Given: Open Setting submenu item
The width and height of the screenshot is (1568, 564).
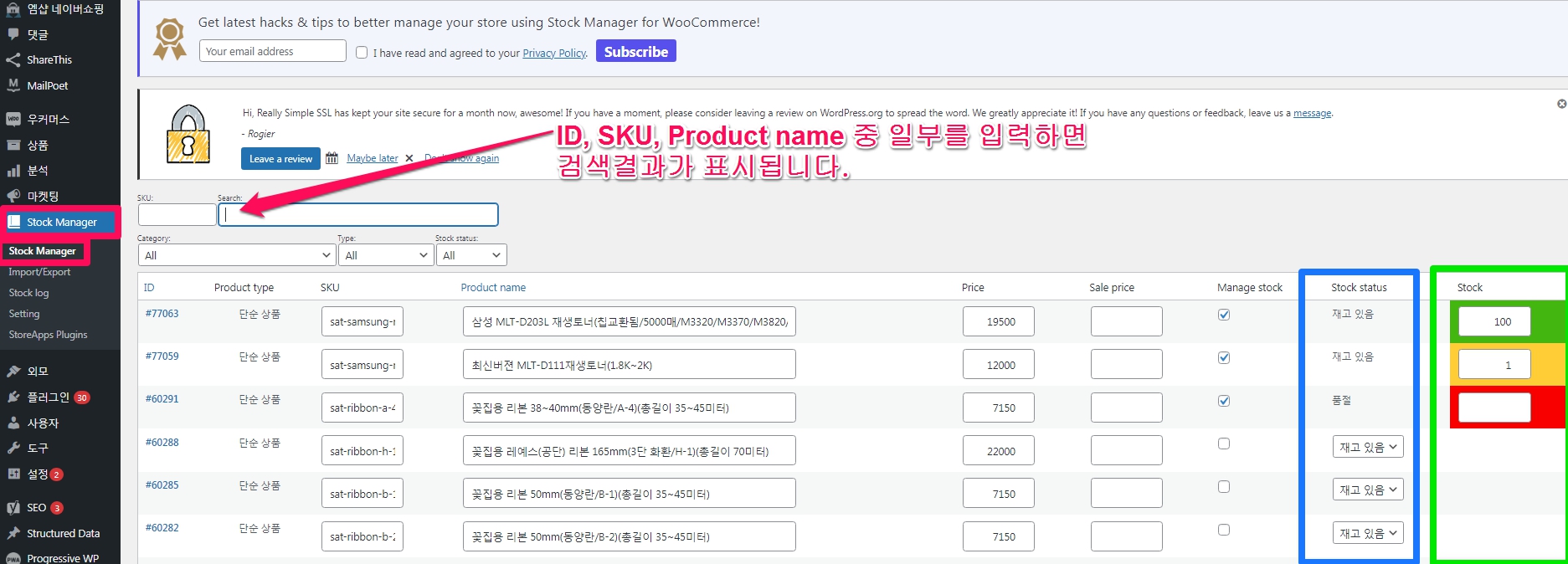Looking at the screenshot, I should tap(24, 314).
